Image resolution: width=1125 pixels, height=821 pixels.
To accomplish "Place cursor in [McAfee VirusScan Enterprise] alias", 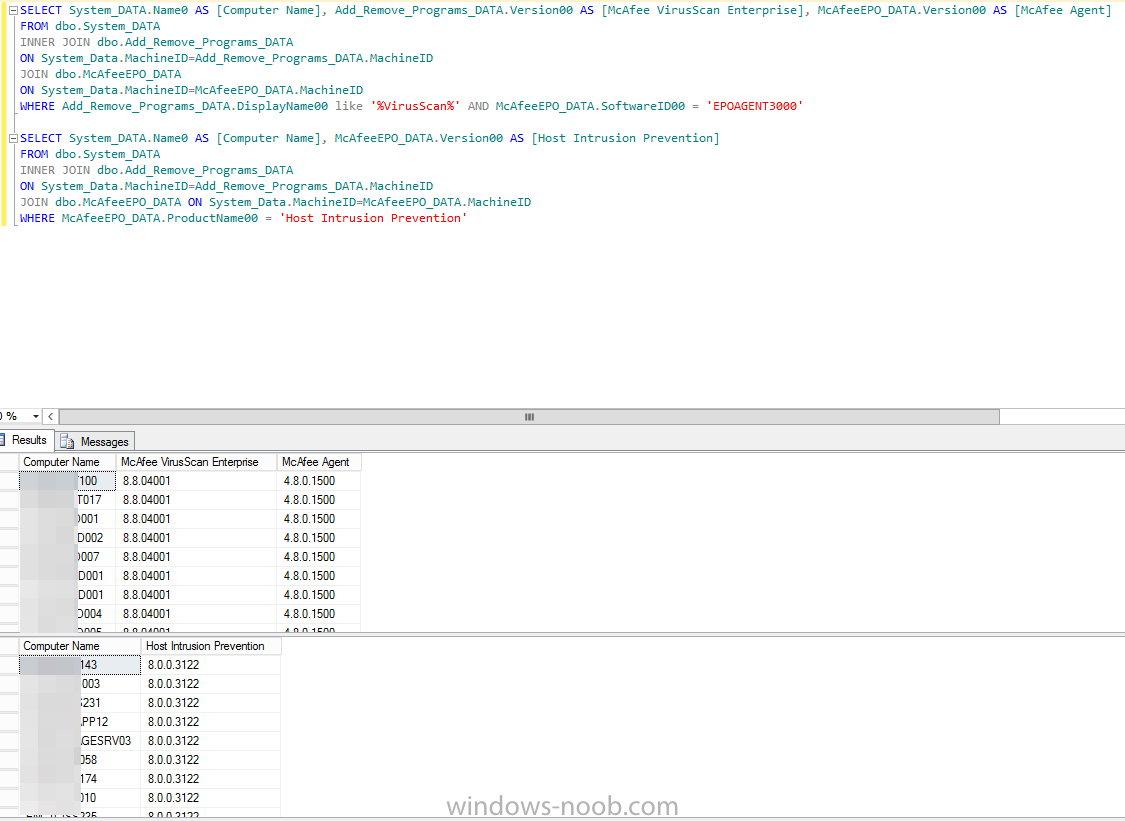I will [702, 10].
